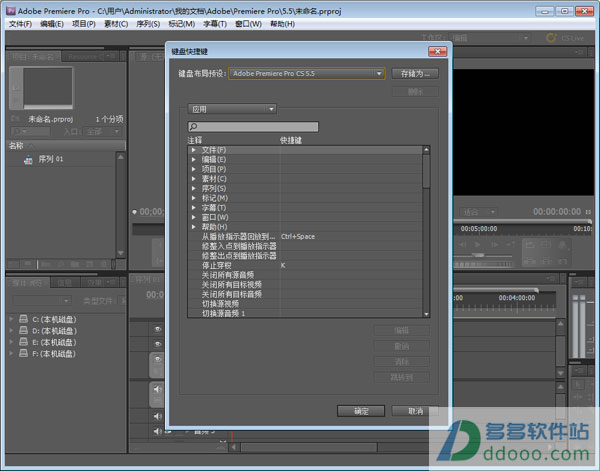This screenshot has width=600, height=471.
Task: Select the 修整出点到播放指示器 row
Action: (x=305, y=256)
